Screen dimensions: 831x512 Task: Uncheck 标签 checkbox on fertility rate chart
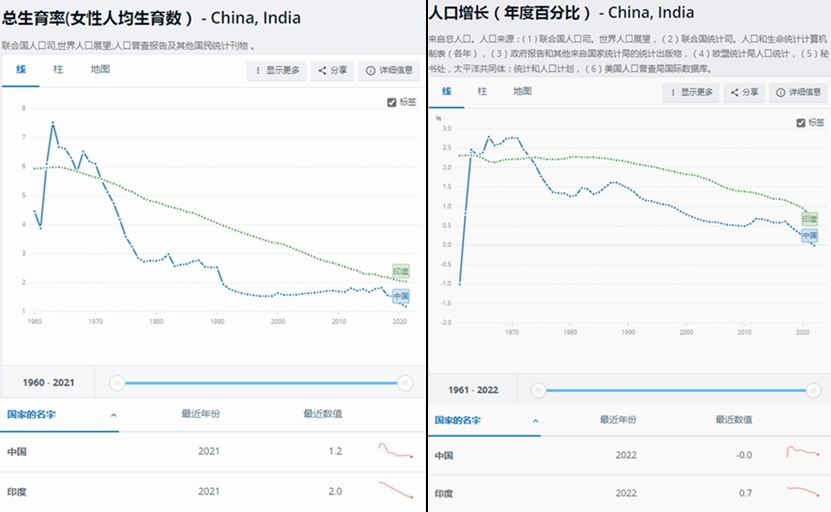pos(392,102)
